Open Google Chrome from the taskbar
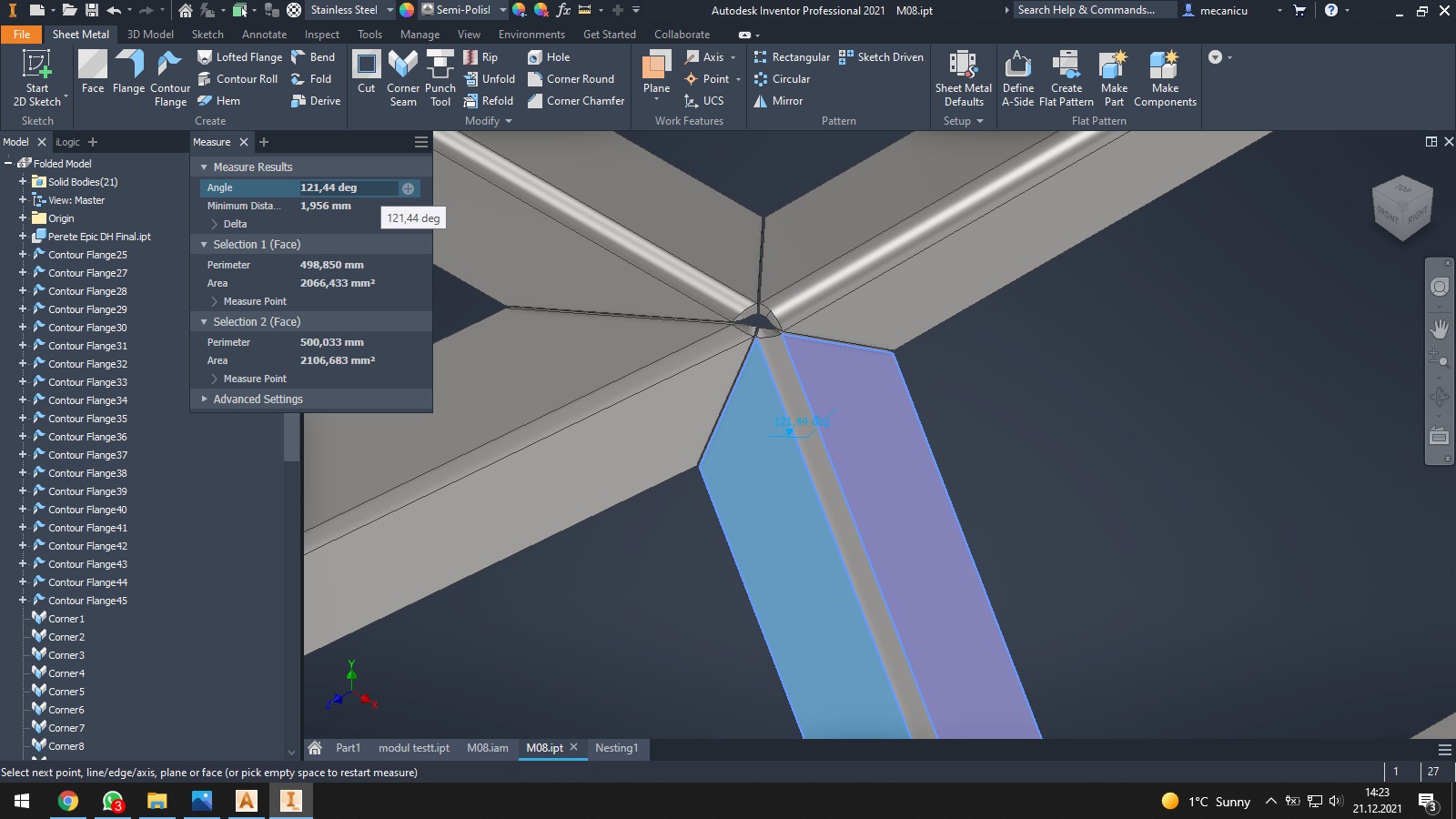The height and width of the screenshot is (819, 1456). [x=68, y=801]
